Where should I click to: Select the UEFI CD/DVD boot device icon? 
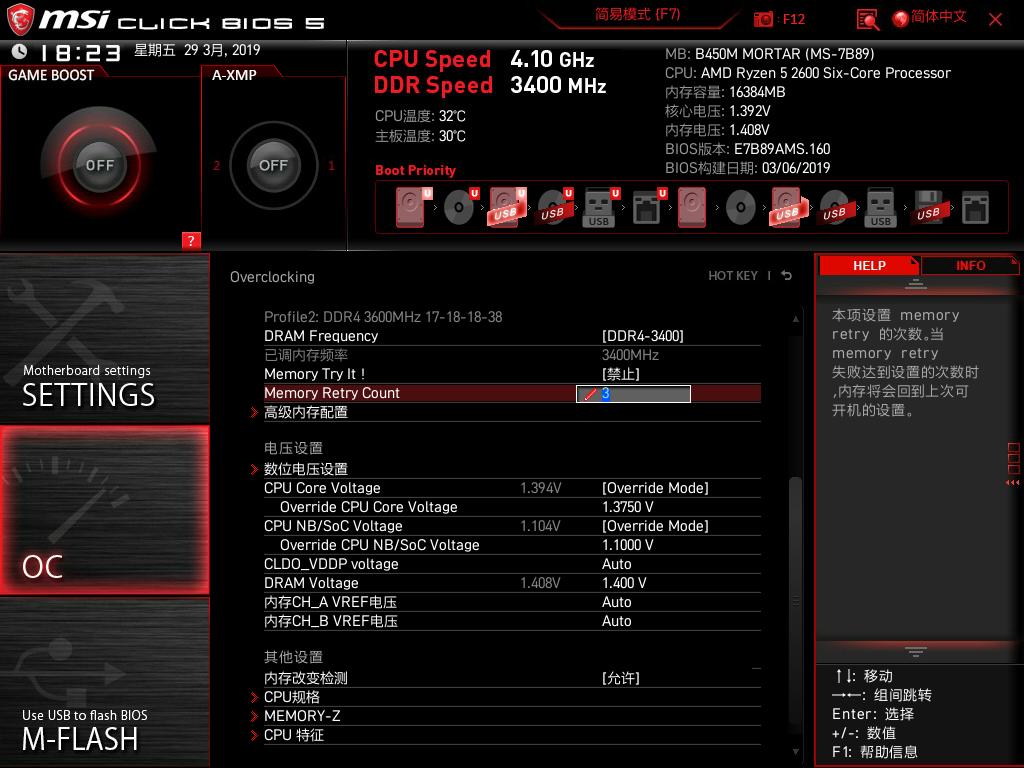tap(460, 207)
